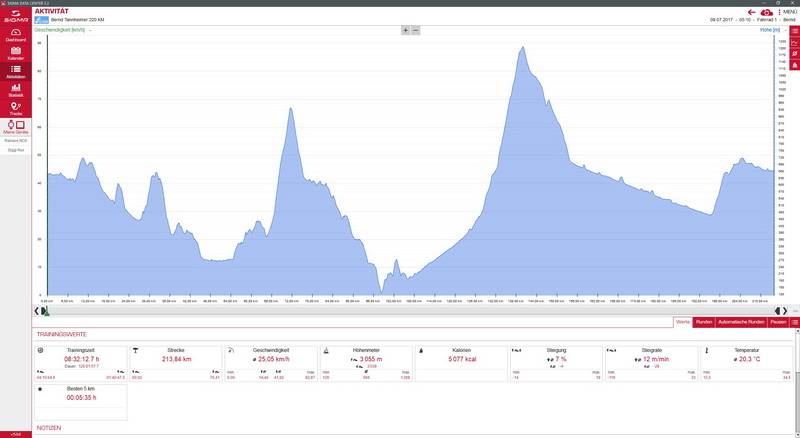Click the Besten 5 km value tile

click(80, 397)
